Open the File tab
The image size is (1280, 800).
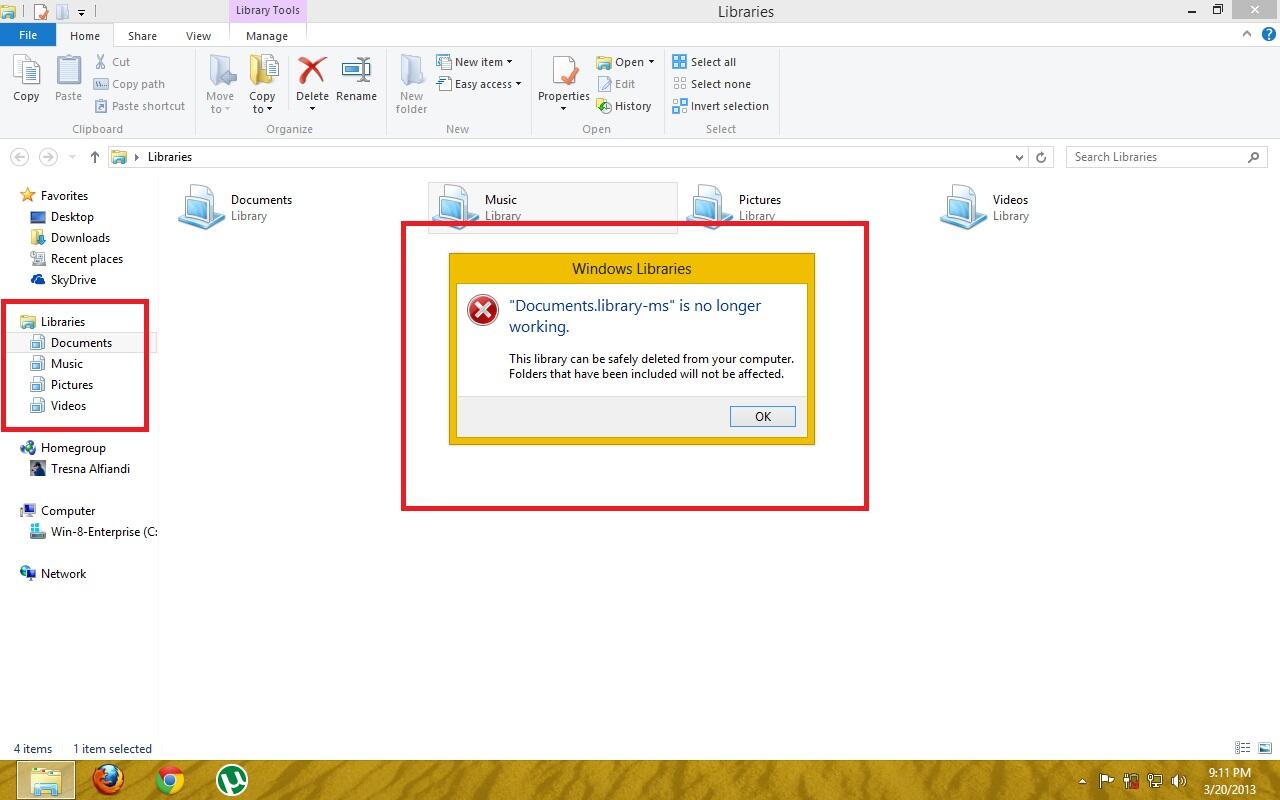[28, 35]
